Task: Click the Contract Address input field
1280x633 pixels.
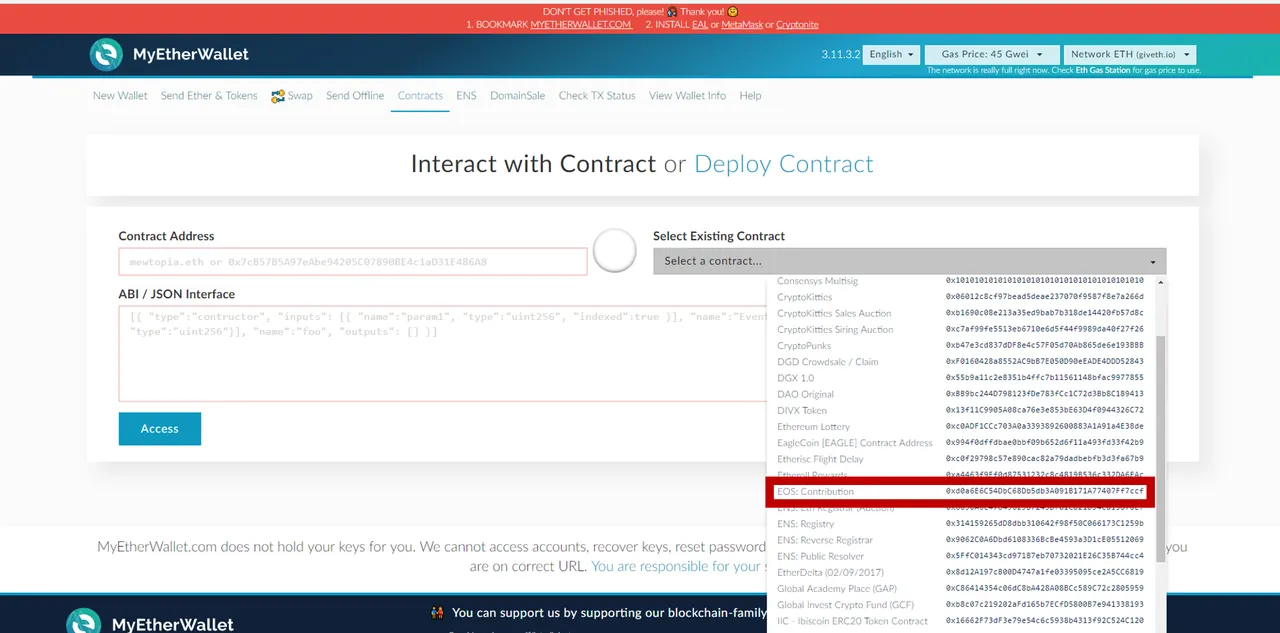Action: tap(353, 262)
